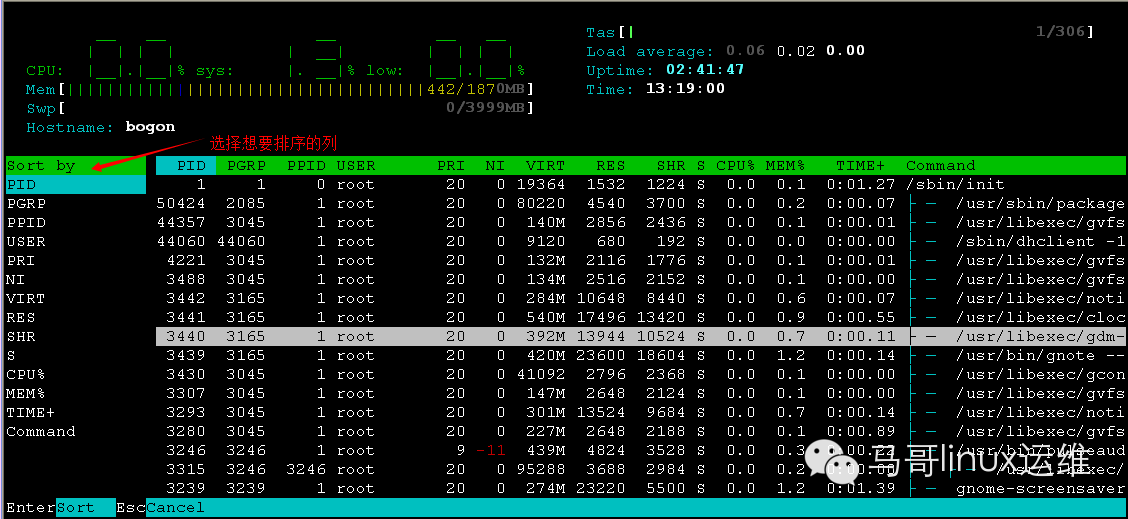Click the Load average values
Viewport: 1128px width, 519px height.
pos(795,51)
